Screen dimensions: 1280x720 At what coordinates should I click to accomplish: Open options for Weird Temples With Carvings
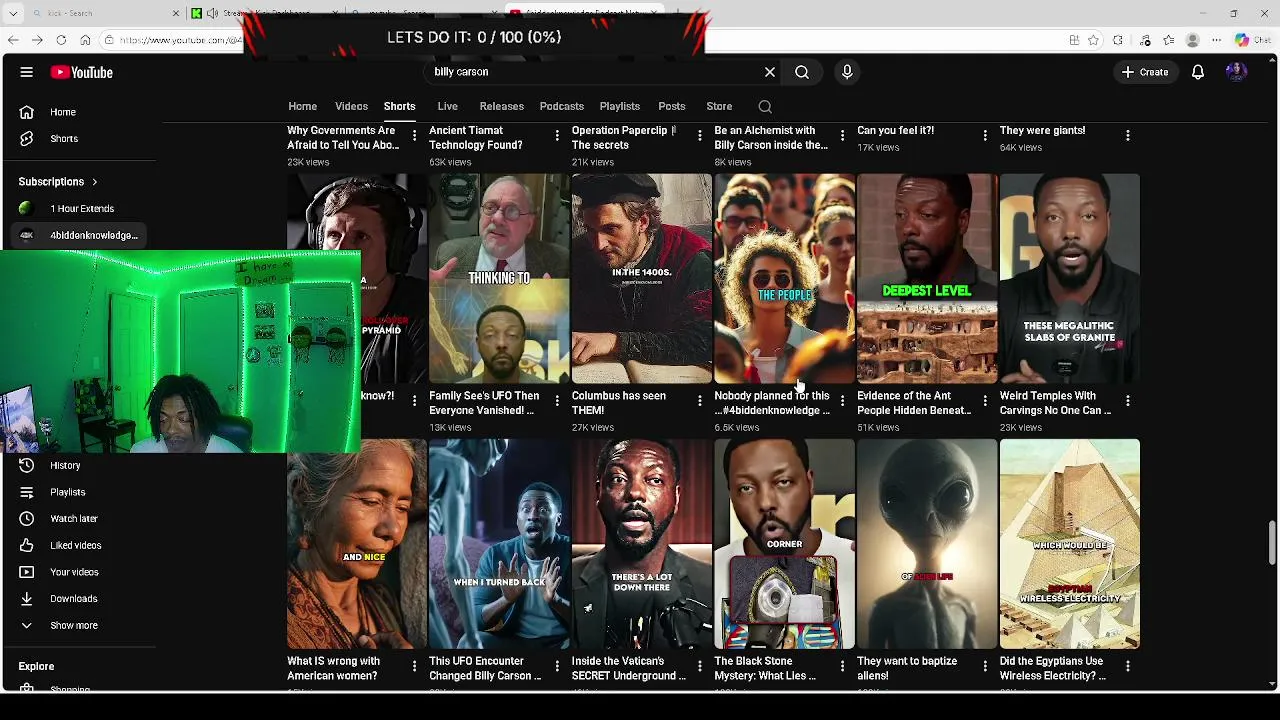pos(1128,401)
